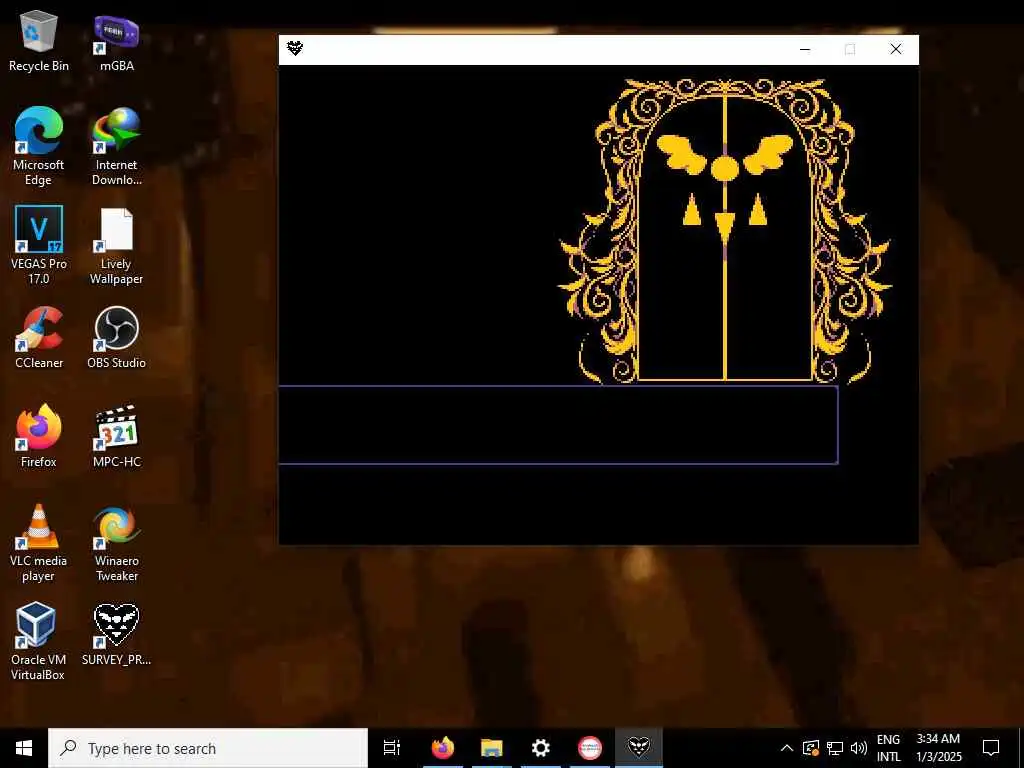This screenshot has height=768, width=1024.
Task: Open SURVEY_PROGRAM heart icon shortcut
Action: click(x=116, y=635)
